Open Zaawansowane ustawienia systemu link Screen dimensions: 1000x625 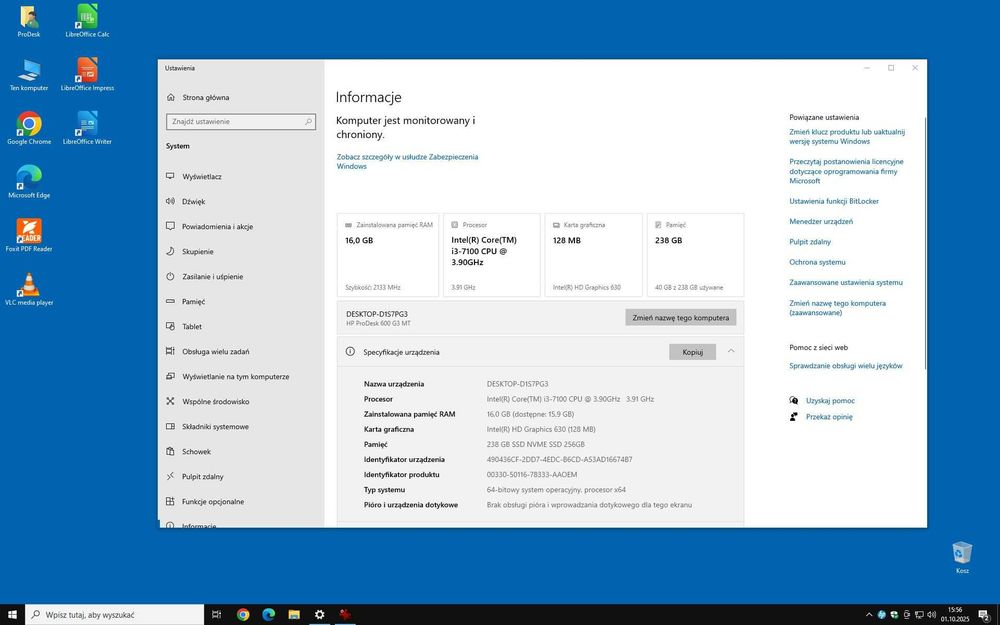tap(846, 283)
